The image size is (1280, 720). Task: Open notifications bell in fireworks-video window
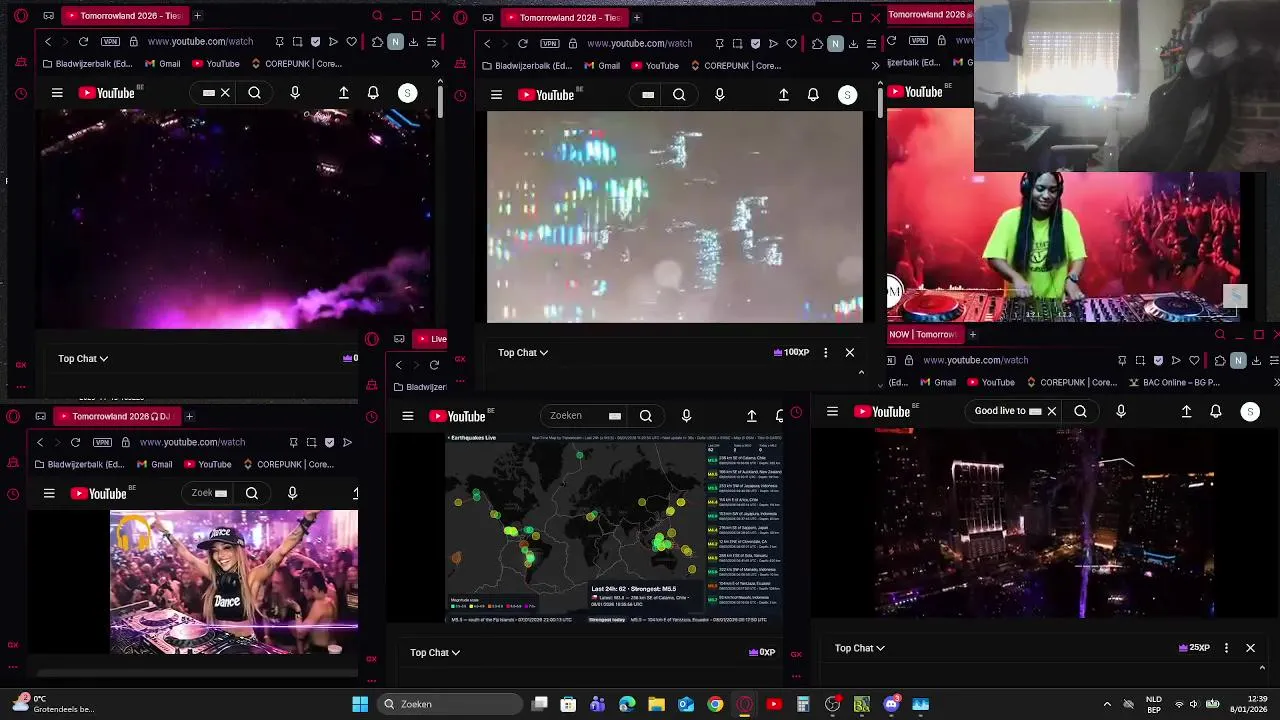tap(373, 93)
